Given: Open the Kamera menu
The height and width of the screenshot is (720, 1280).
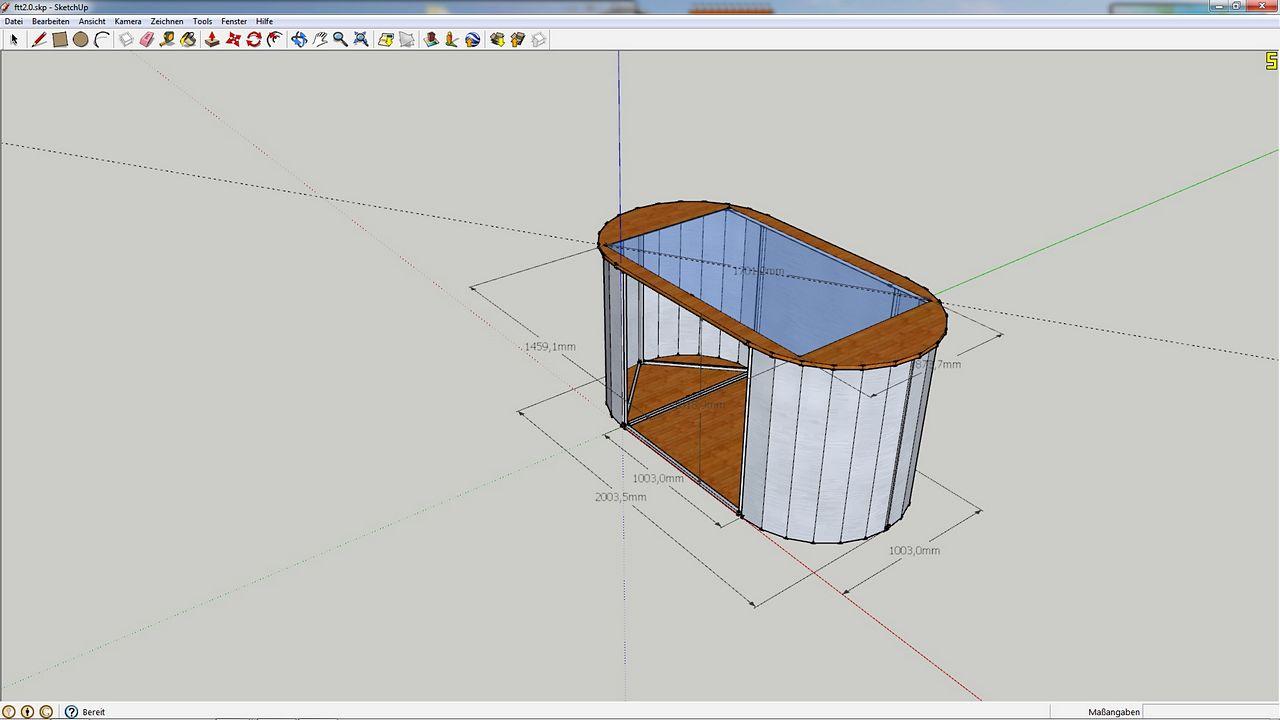Looking at the screenshot, I should click(x=128, y=21).
